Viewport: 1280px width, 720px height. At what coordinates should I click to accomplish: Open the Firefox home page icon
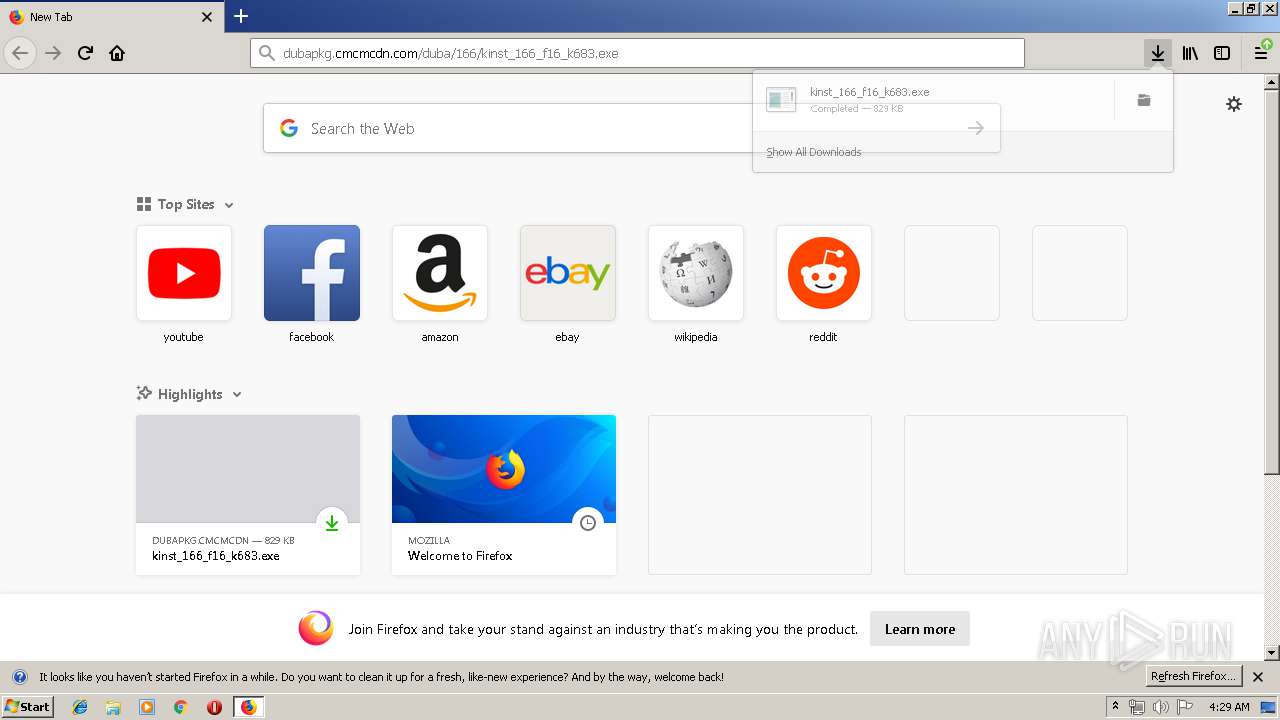pos(117,53)
